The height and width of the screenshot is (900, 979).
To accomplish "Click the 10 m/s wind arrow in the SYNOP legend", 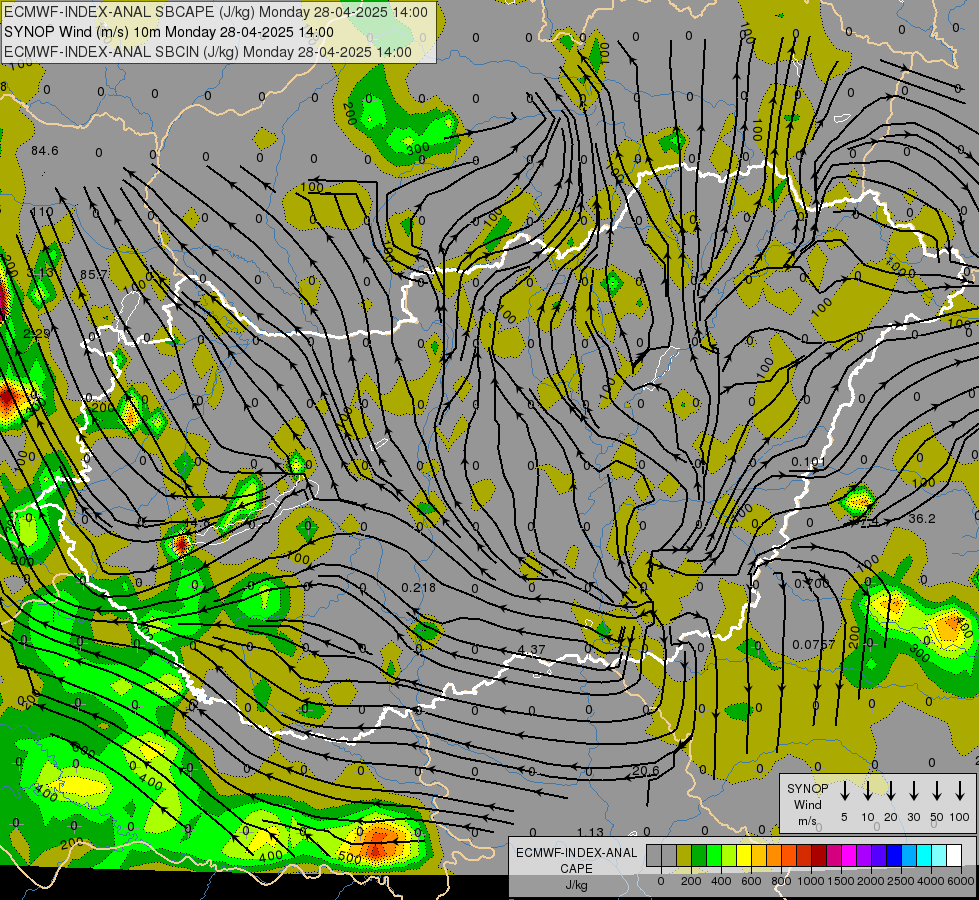I will [867, 791].
